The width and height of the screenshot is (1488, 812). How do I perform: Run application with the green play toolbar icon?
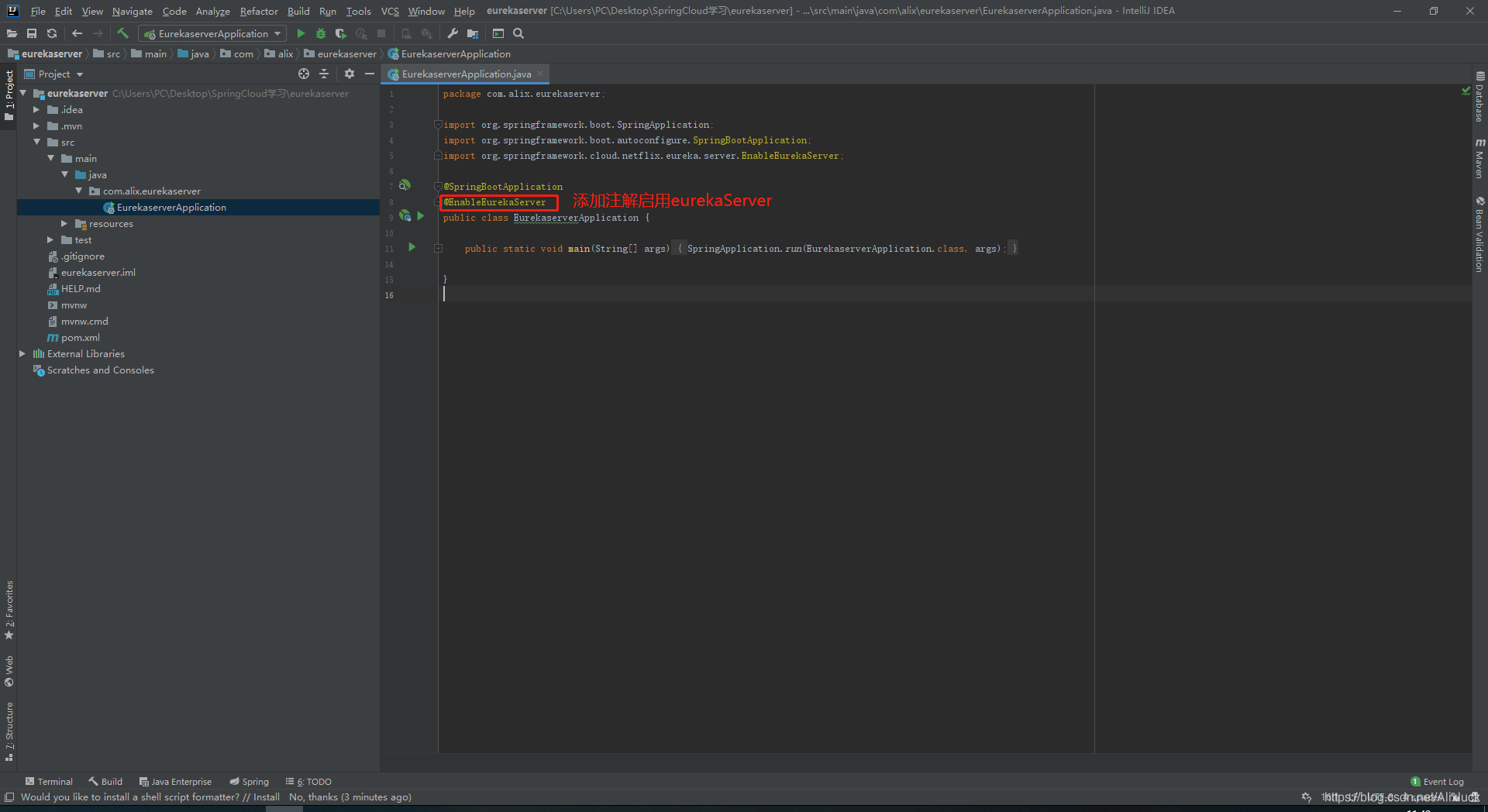pos(301,33)
